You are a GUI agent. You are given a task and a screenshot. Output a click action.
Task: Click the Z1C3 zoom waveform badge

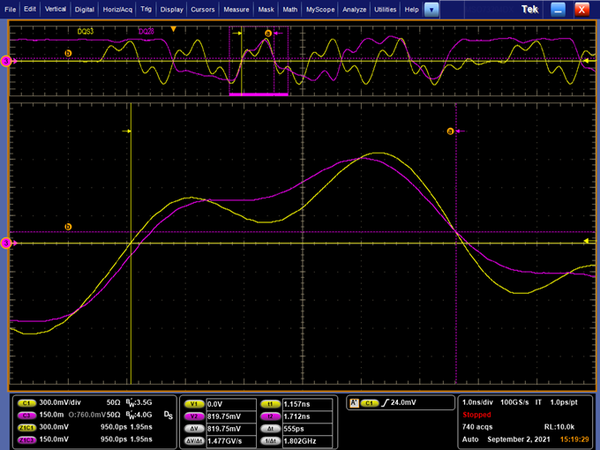point(26,438)
